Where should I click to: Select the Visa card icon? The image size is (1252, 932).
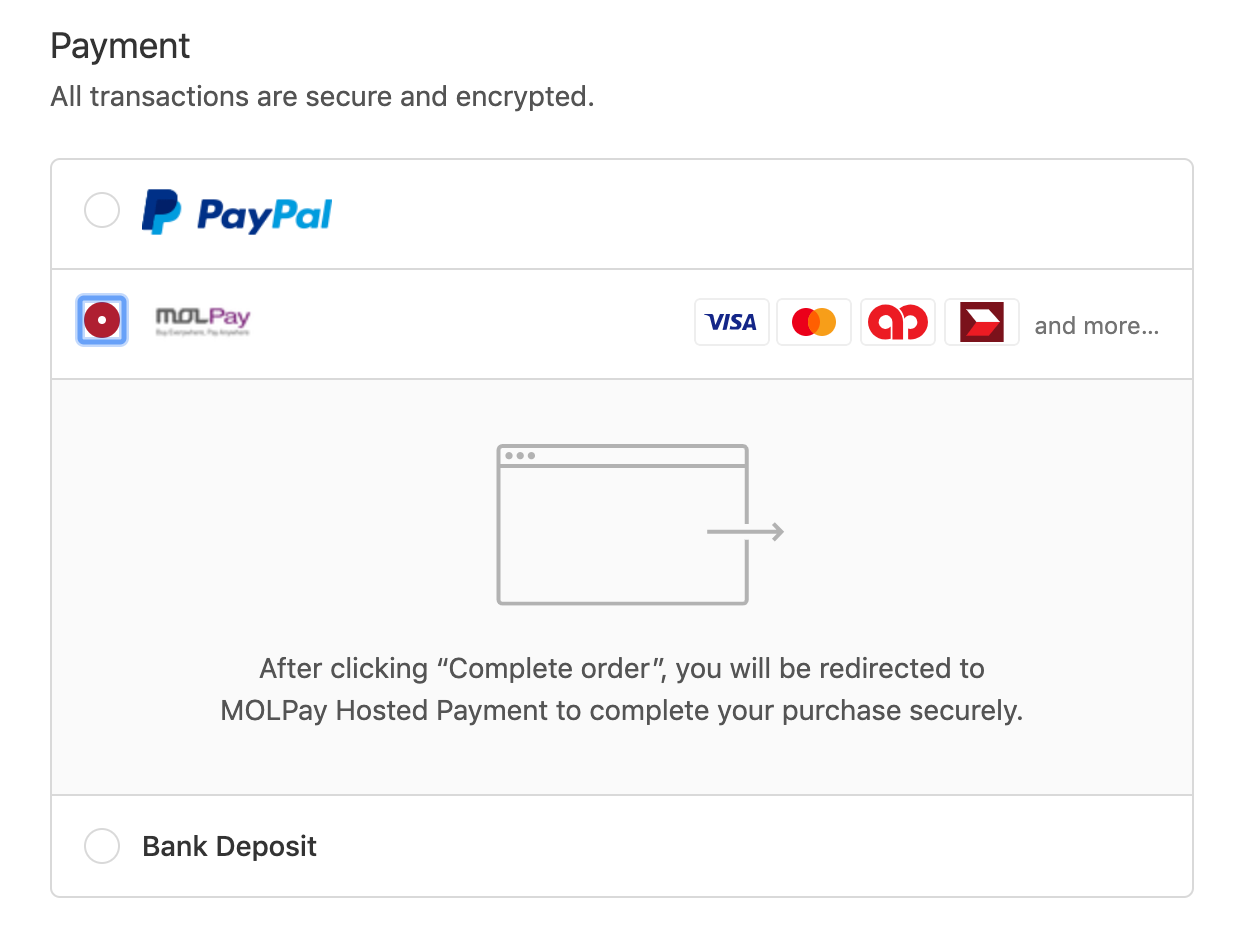[731, 322]
